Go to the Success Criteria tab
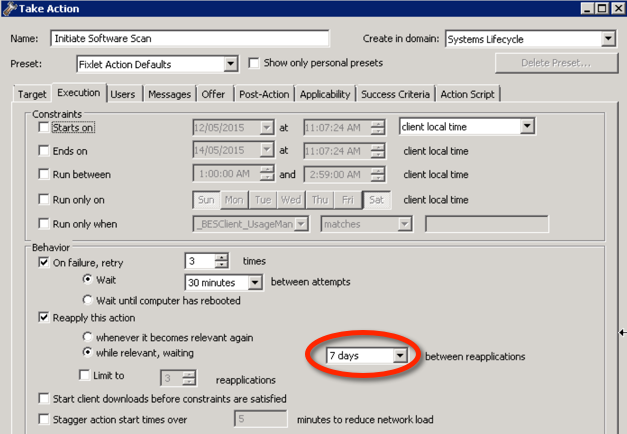Viewport: 627px width, 434px height. 395,94
